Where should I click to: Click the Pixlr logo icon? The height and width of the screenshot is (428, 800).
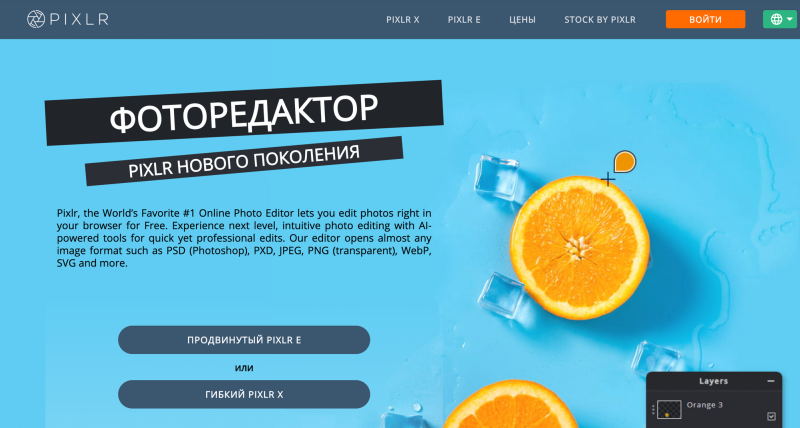(x=36, y=19)
